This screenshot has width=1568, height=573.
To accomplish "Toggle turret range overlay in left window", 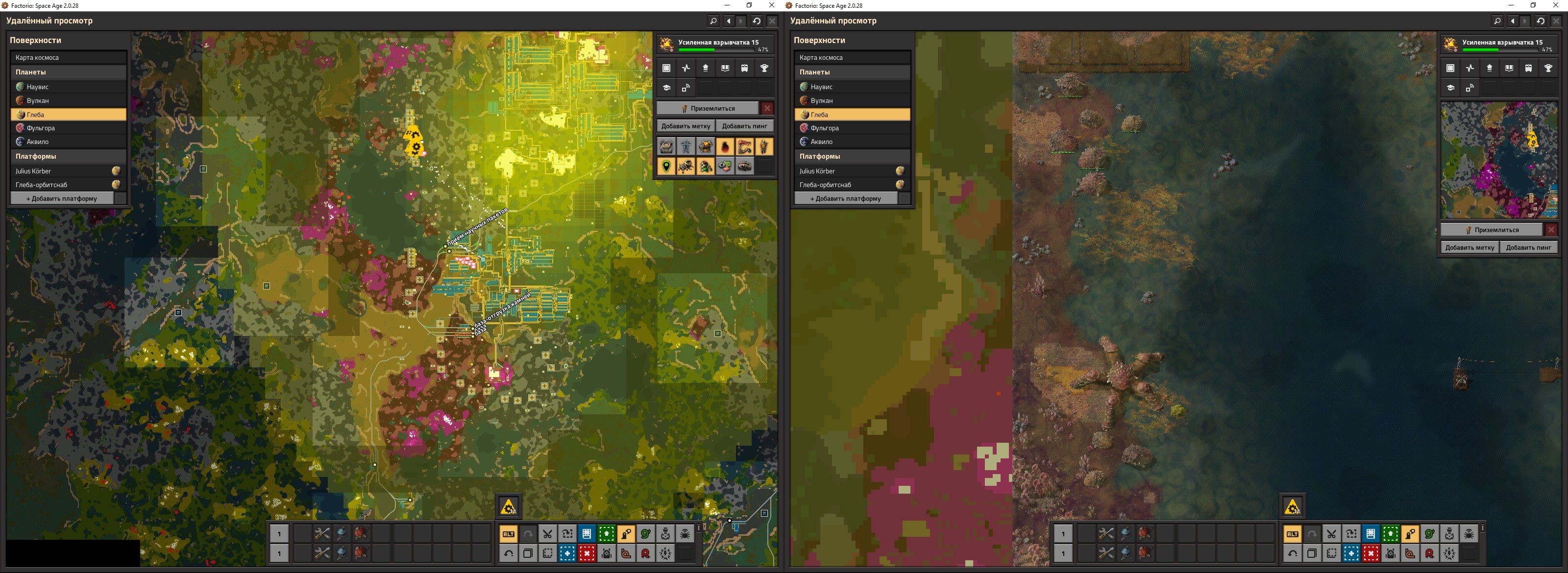I will (706, 146).
